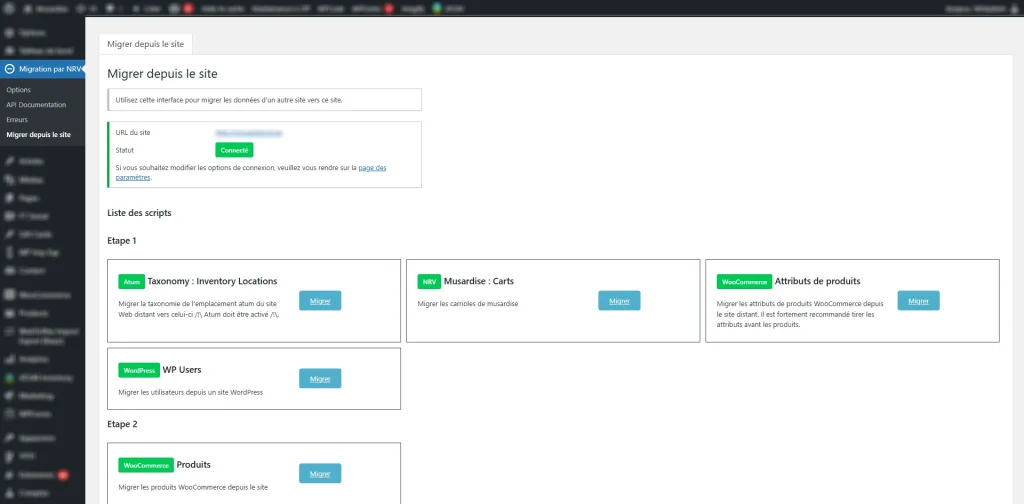Switch to the Migrer depuis le site tab
Image resolution: width=1024 pixels, height=504 pixels.
point(146,44)
